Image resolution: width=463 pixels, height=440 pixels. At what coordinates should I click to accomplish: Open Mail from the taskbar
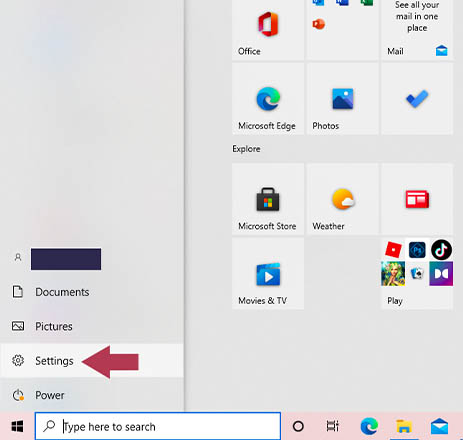coord(439,426)
